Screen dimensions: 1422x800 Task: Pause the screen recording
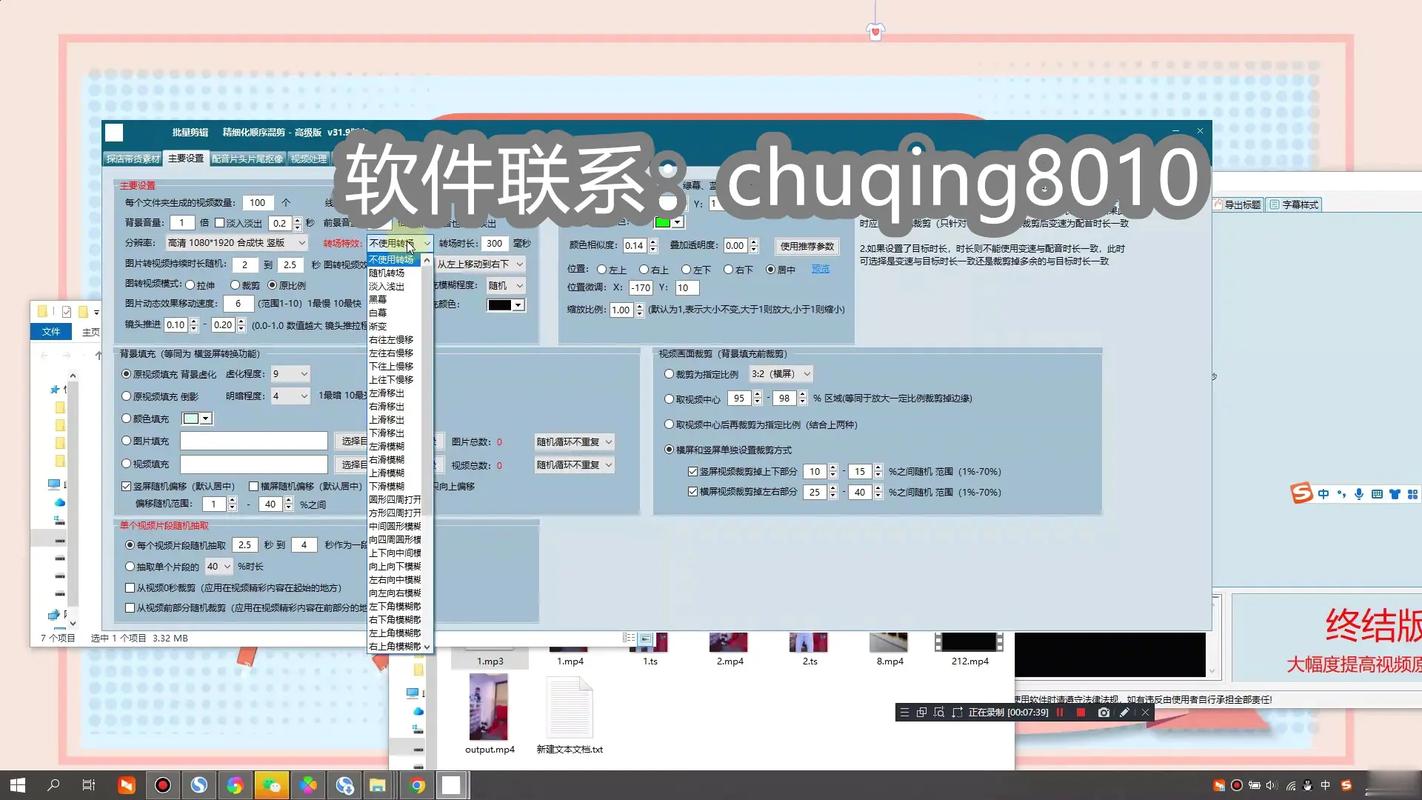click(x=1060, y=712)
